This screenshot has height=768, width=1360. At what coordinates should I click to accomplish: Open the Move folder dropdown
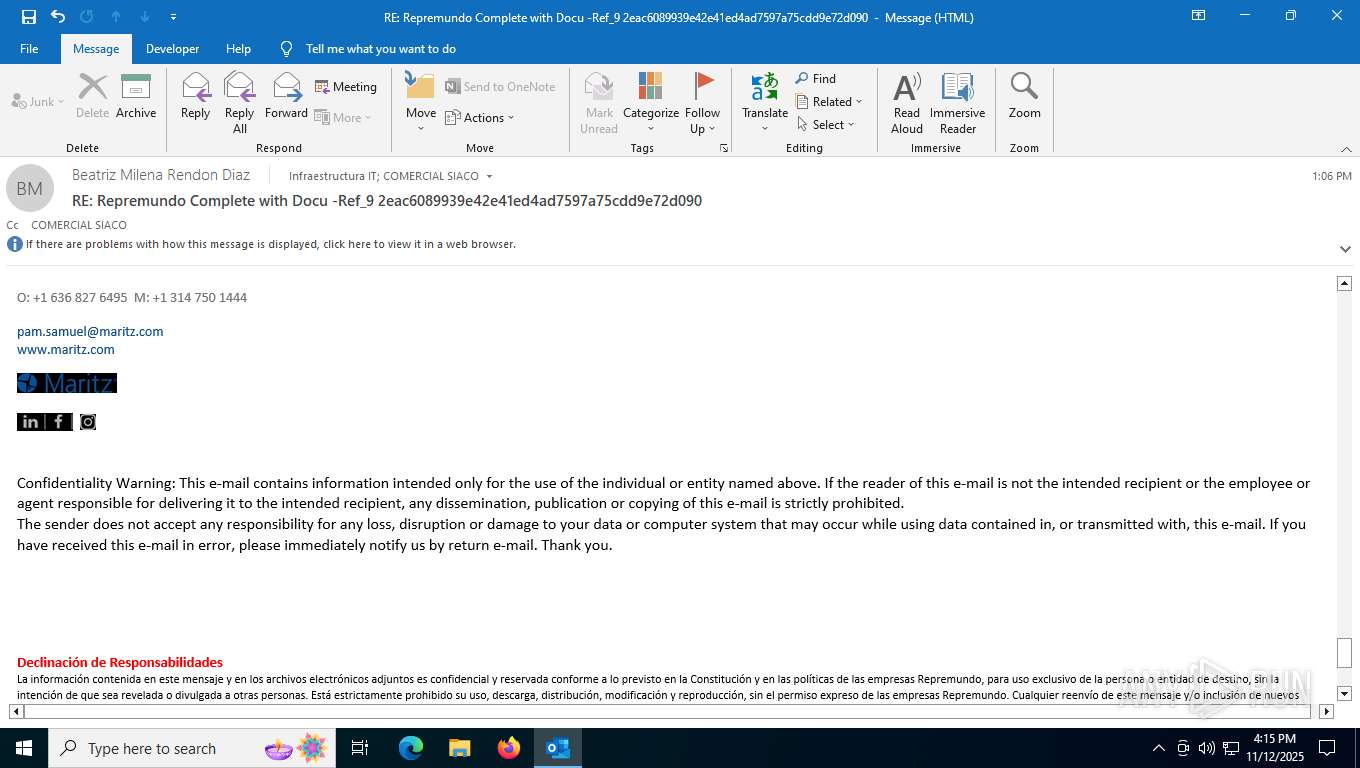pos(421,103)
